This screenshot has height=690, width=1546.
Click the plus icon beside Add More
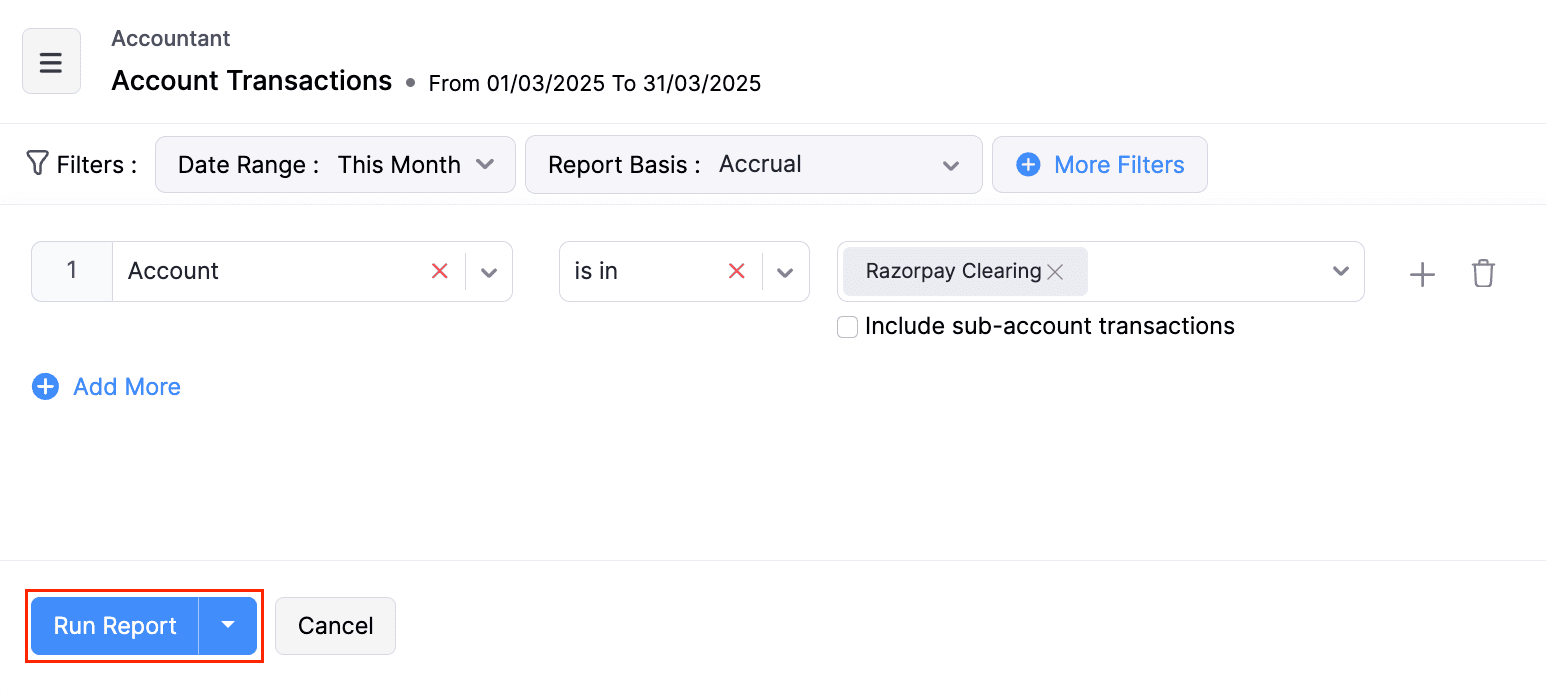click(x=45, y=386)
